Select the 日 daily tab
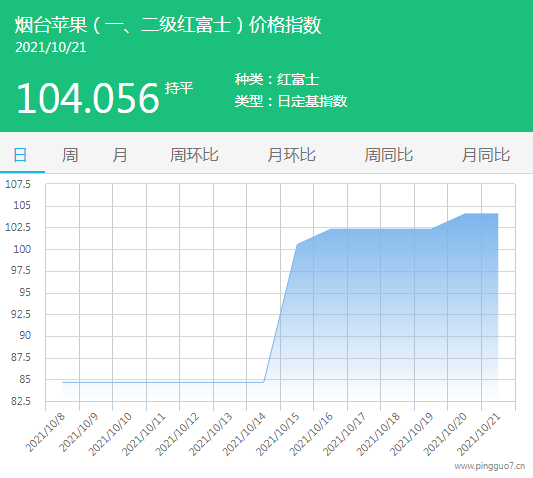Viewport: 533px width, 478px height. [20, 155]
